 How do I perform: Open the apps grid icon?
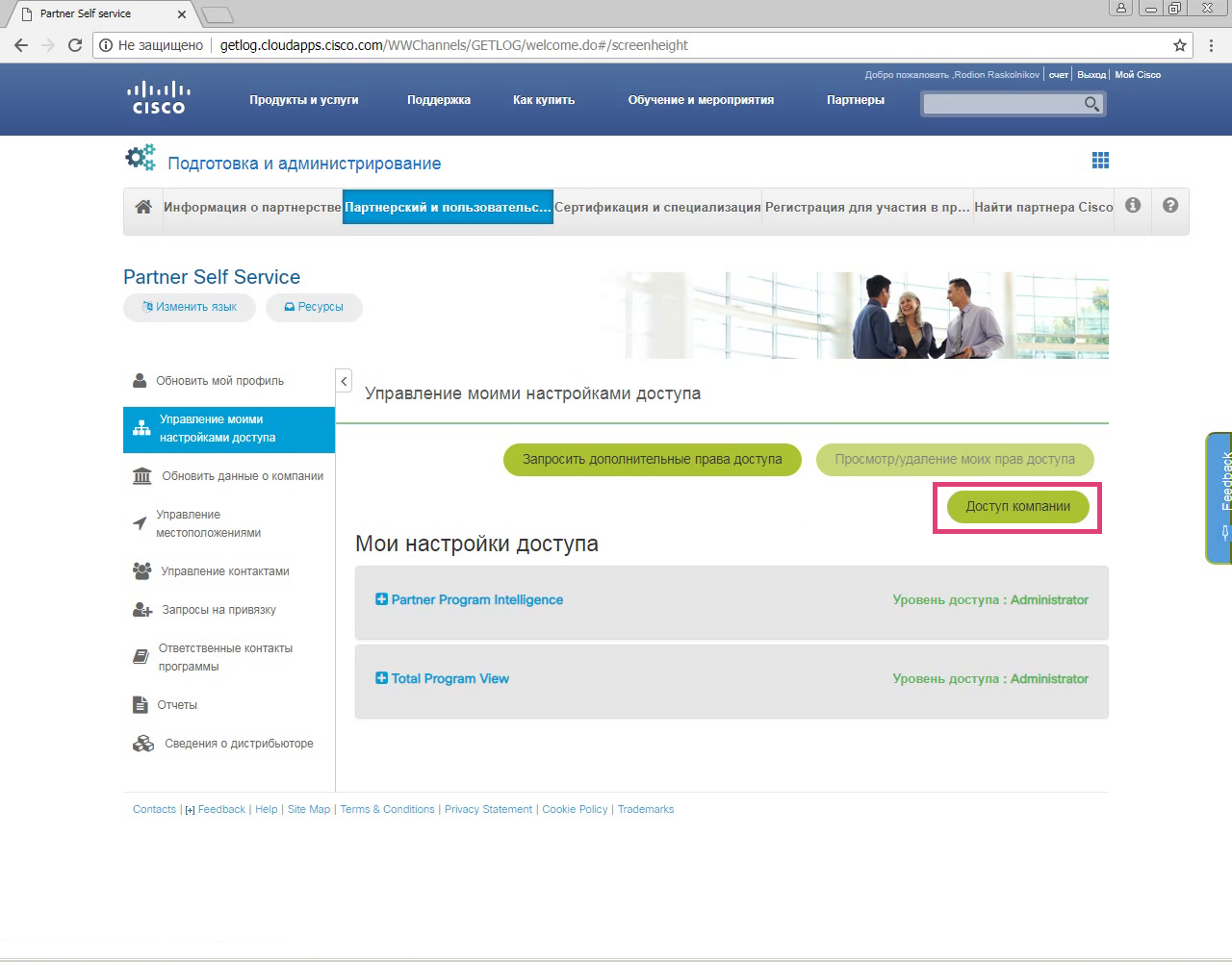pos(1100,161)
